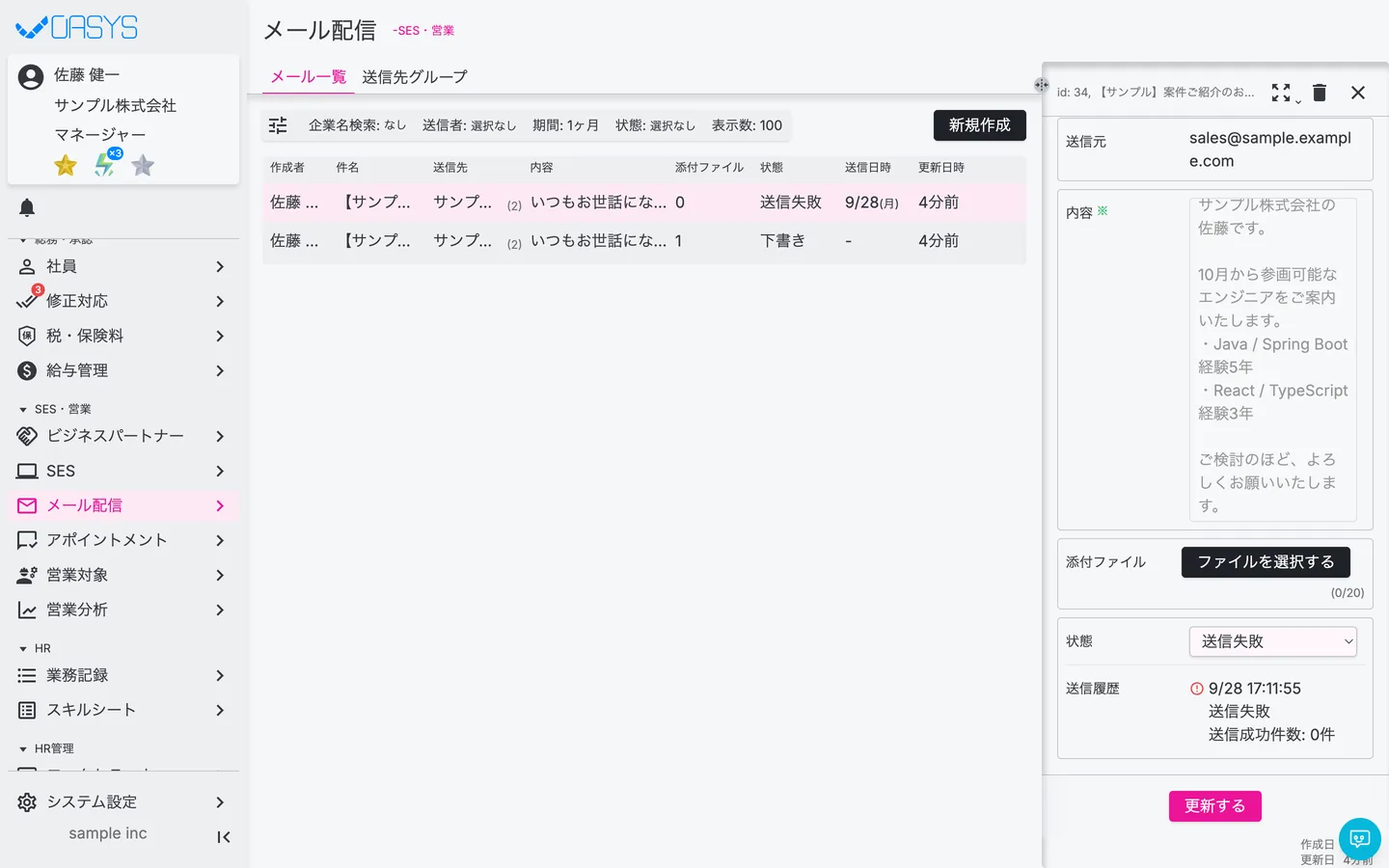Open ビジネスパートナー in sidebar
This screenshot has width=1389, height=868.
pos(123,436)
